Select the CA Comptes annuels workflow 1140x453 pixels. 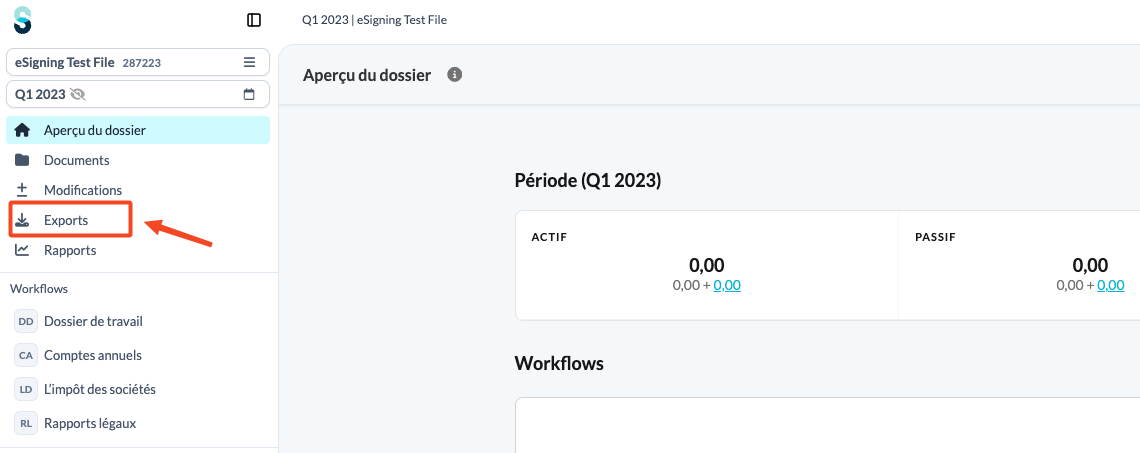(92, 356)
